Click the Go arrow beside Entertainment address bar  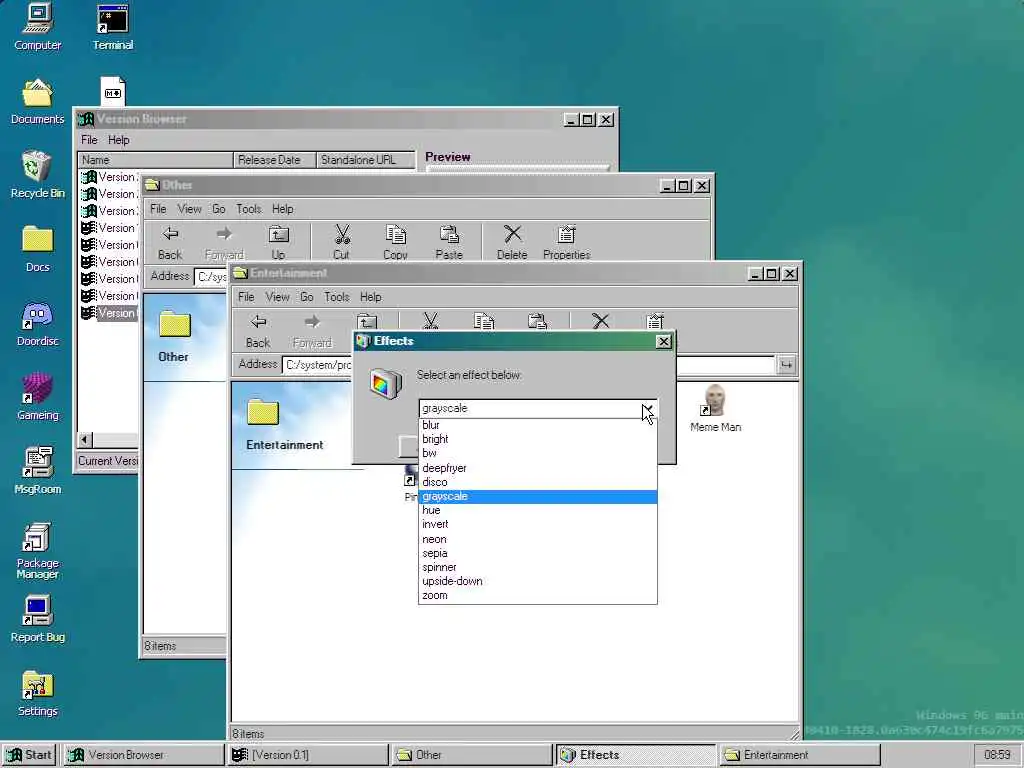[786, 364]
